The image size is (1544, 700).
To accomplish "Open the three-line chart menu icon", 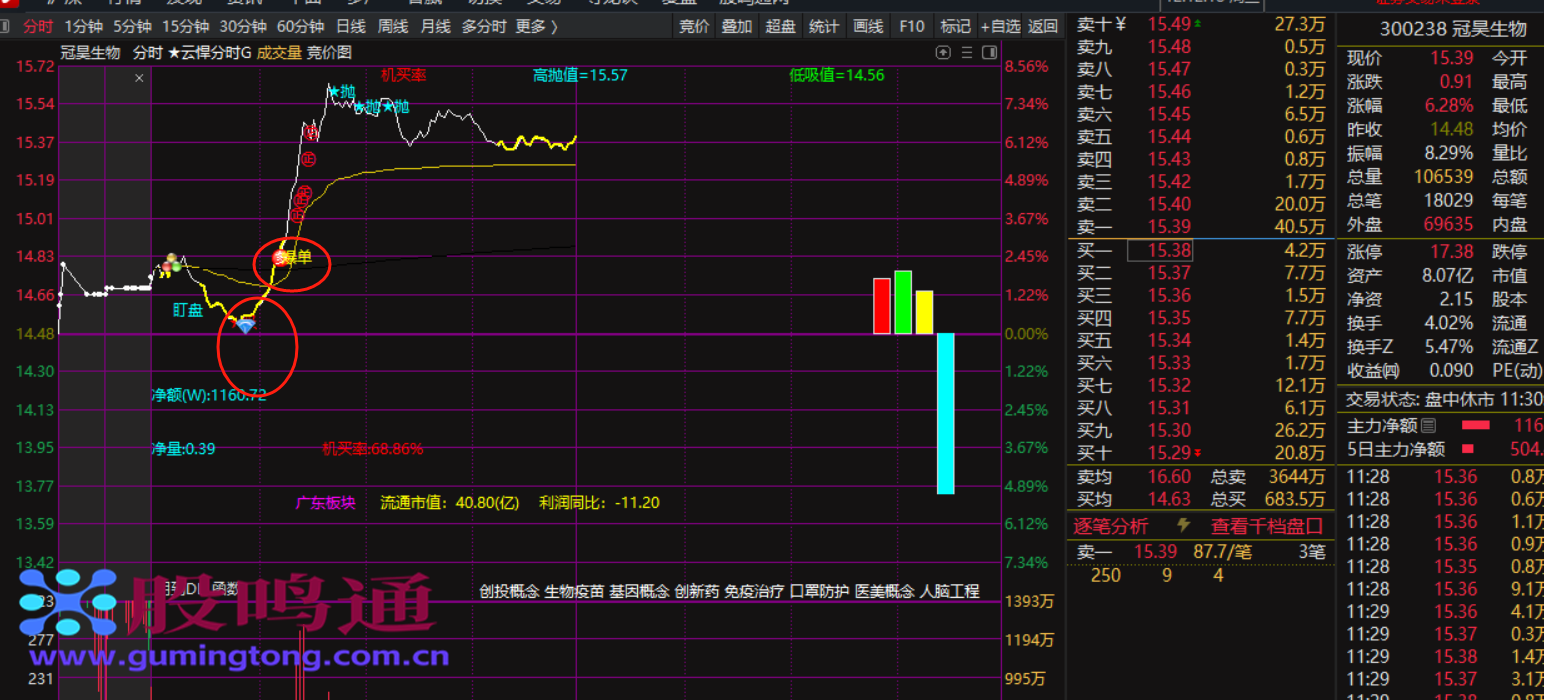I will [x=966, y=52].
